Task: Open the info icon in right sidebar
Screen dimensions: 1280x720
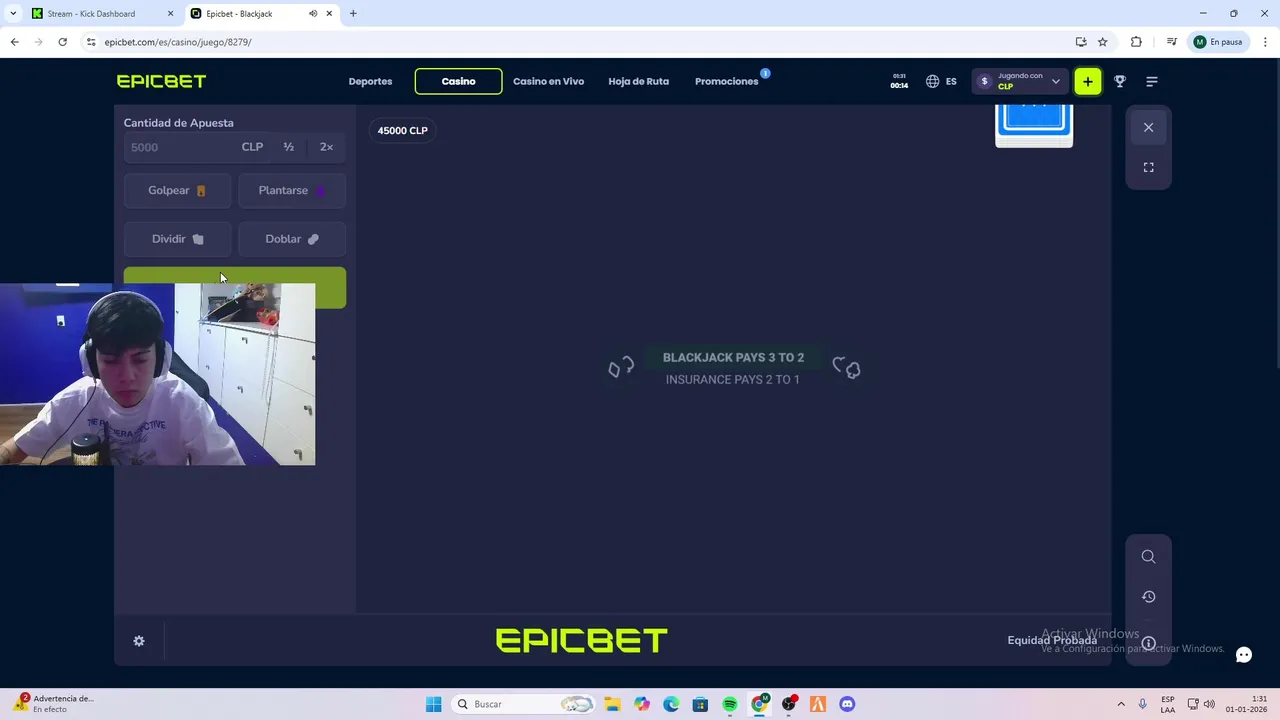Action: pyautogui.click(x=1148, y=643)
